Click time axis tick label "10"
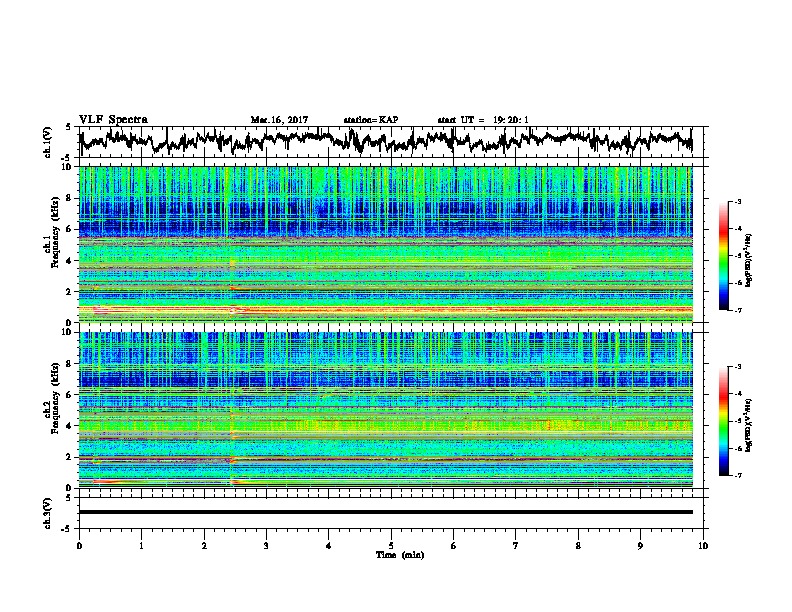Screen dimensions: 792x612 point(703,545)
